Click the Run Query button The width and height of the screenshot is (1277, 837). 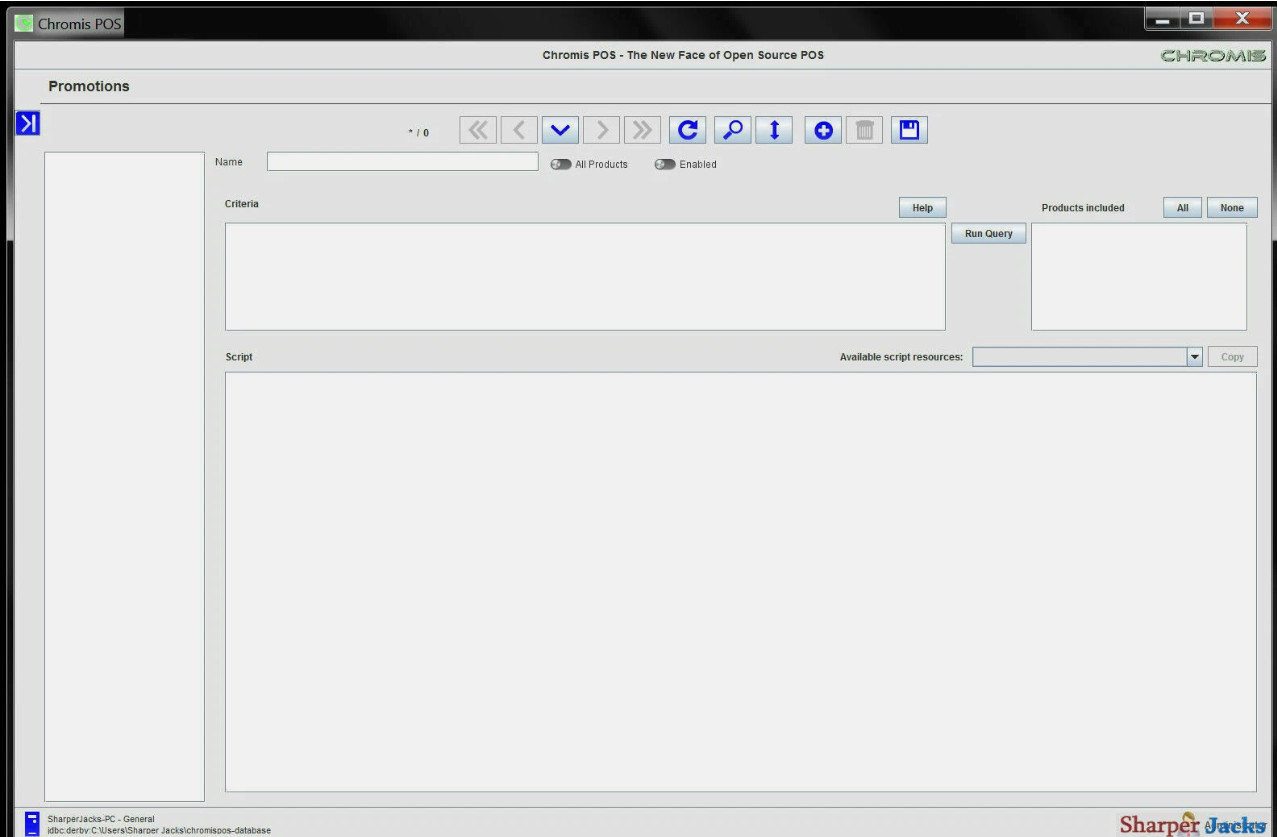pos(988,233)
